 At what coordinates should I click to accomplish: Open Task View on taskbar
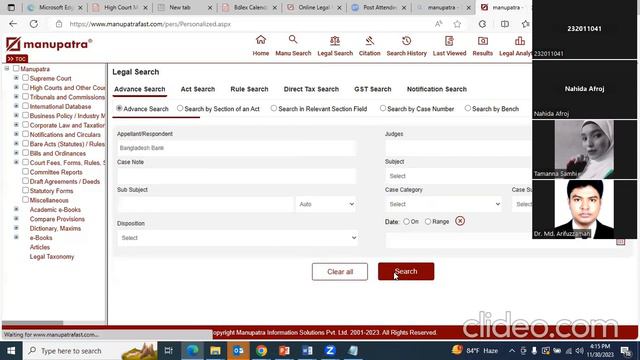click(x=168, y=351)
